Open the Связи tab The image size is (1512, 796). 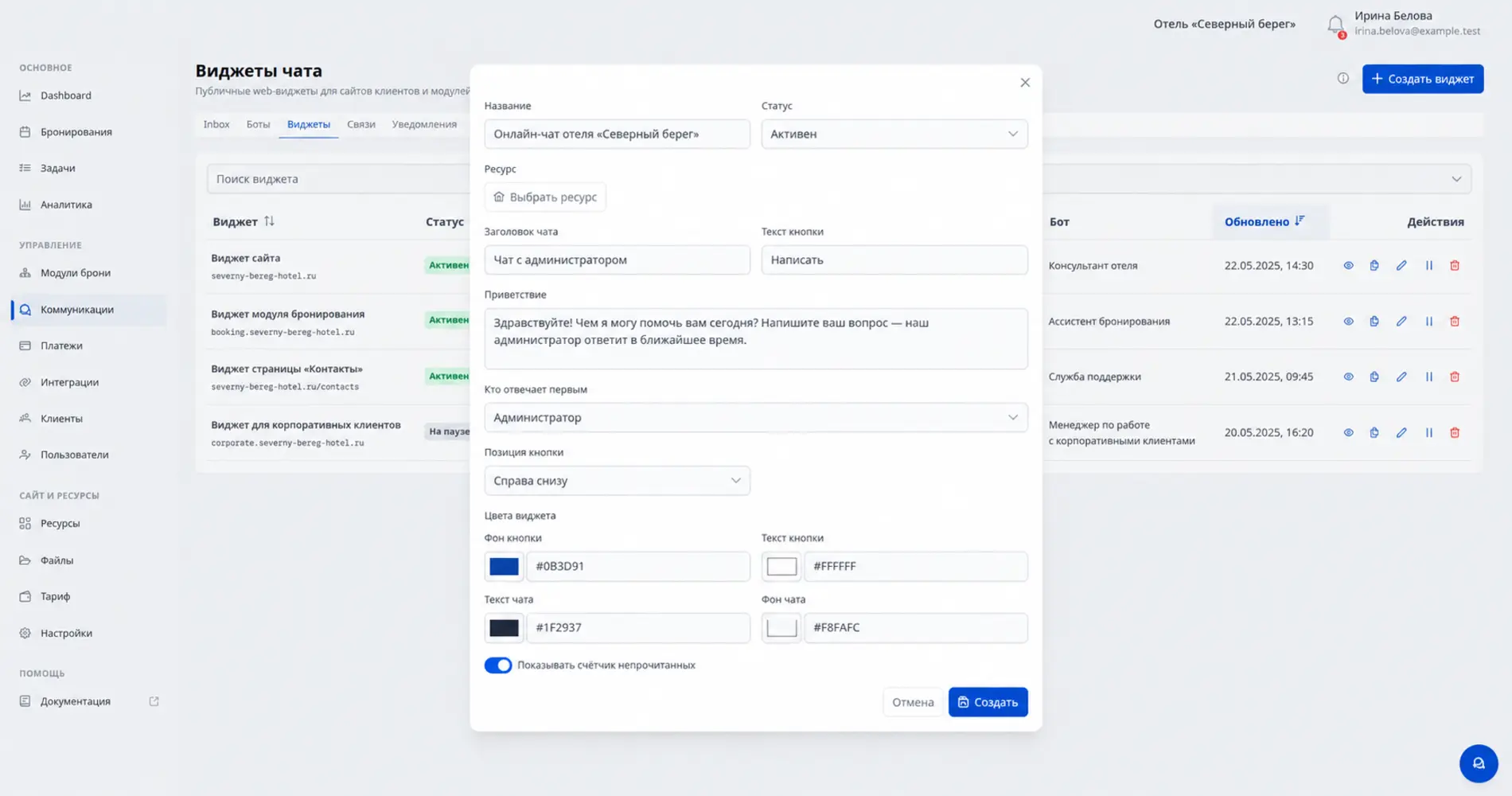click(361, 124)
